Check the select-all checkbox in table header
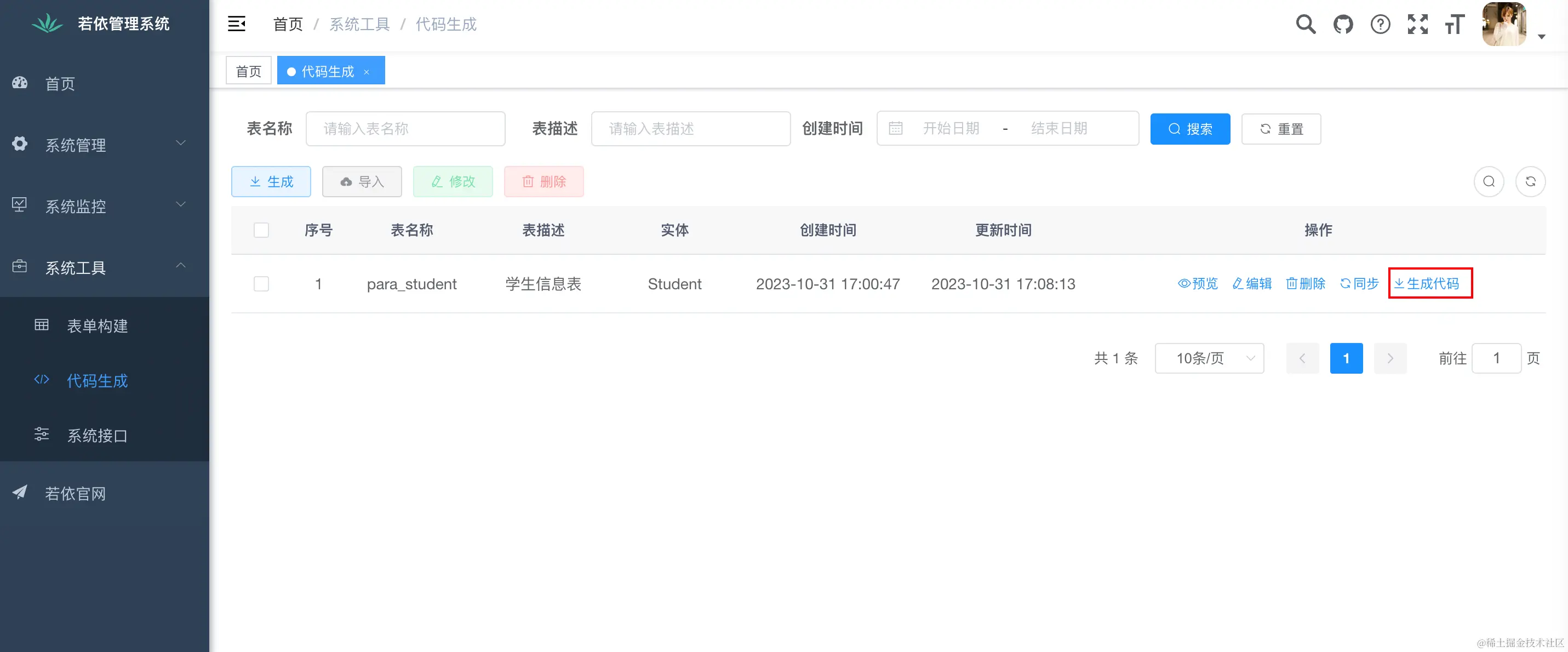 click(261, 230)
